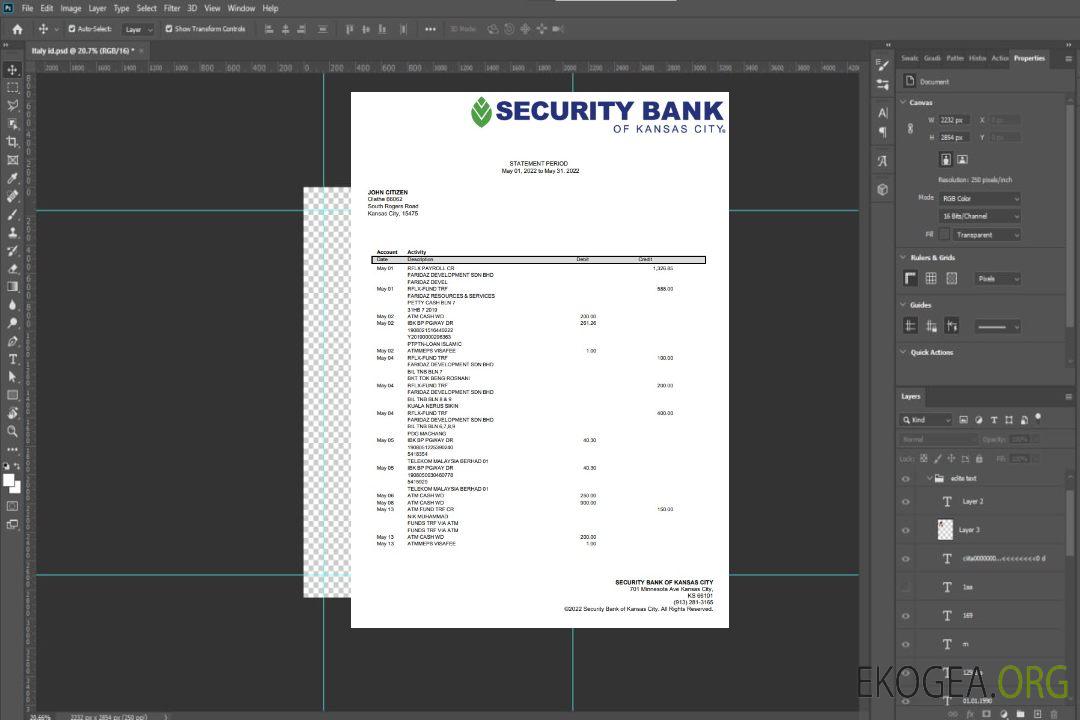Image resolution: width=1080 pixels, height=720 pixels.
Task: Select the Gradient tool
Action: pos(12,287)
